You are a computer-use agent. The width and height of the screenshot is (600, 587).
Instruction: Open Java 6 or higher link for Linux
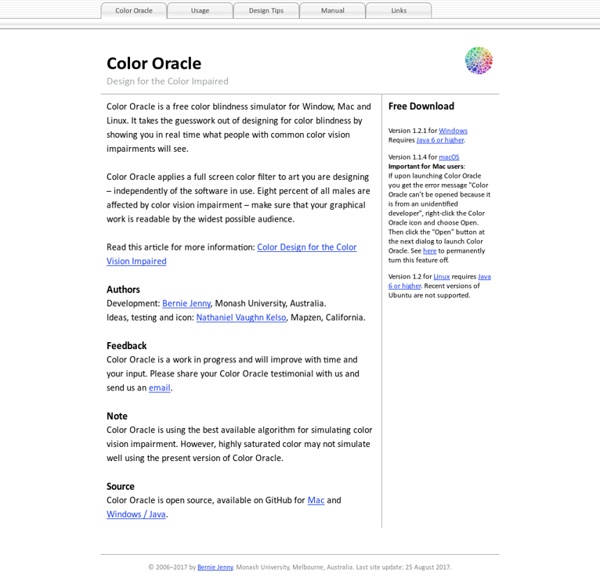point(440,281)
